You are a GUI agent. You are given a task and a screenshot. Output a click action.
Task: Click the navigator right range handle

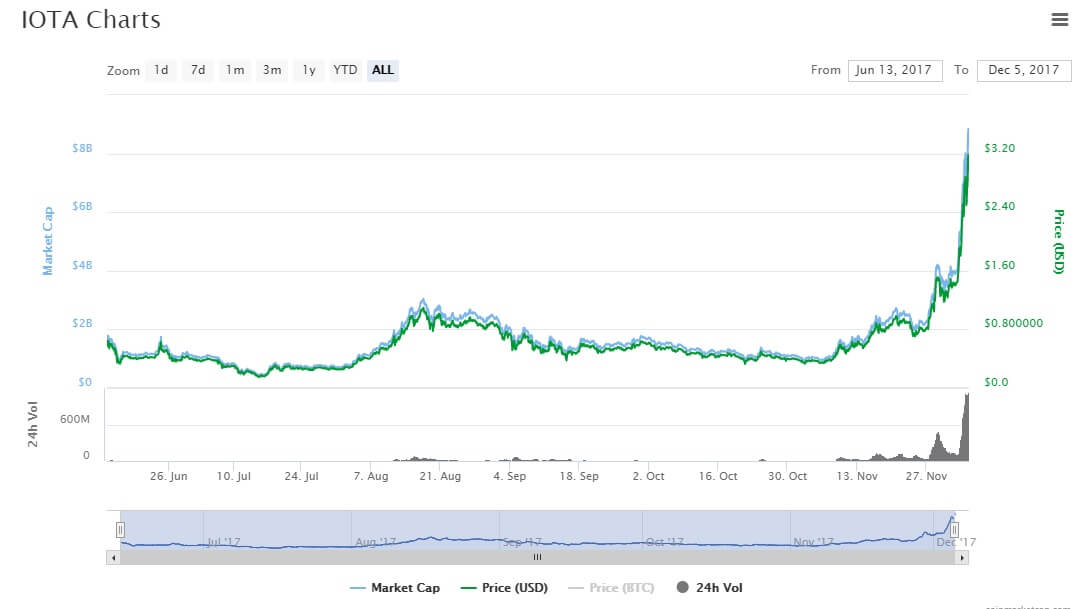[x=954, y=530]
